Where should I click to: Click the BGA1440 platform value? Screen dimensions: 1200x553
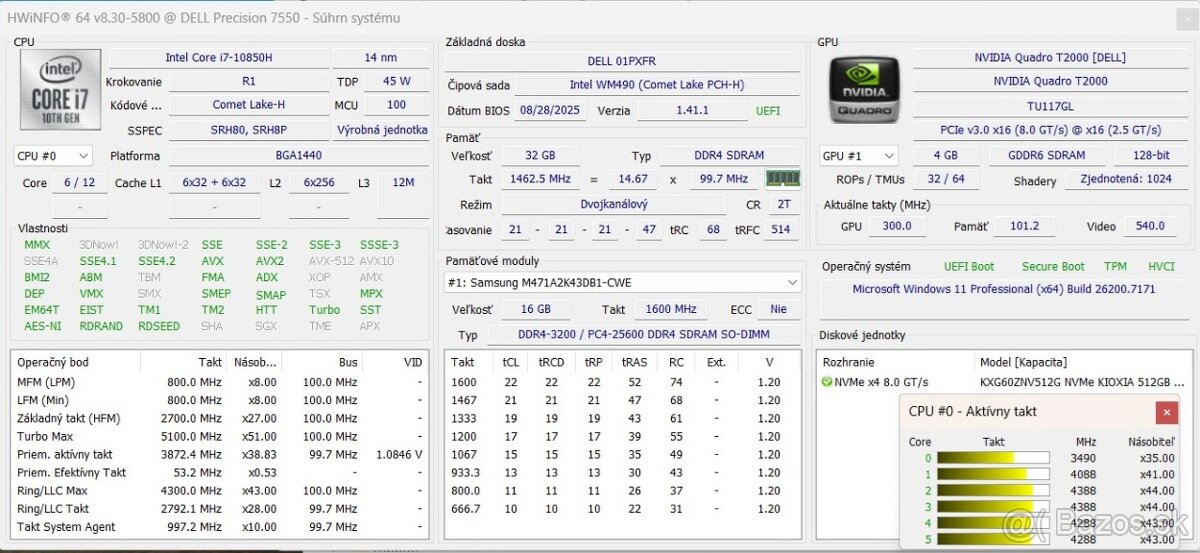(298, 156)
